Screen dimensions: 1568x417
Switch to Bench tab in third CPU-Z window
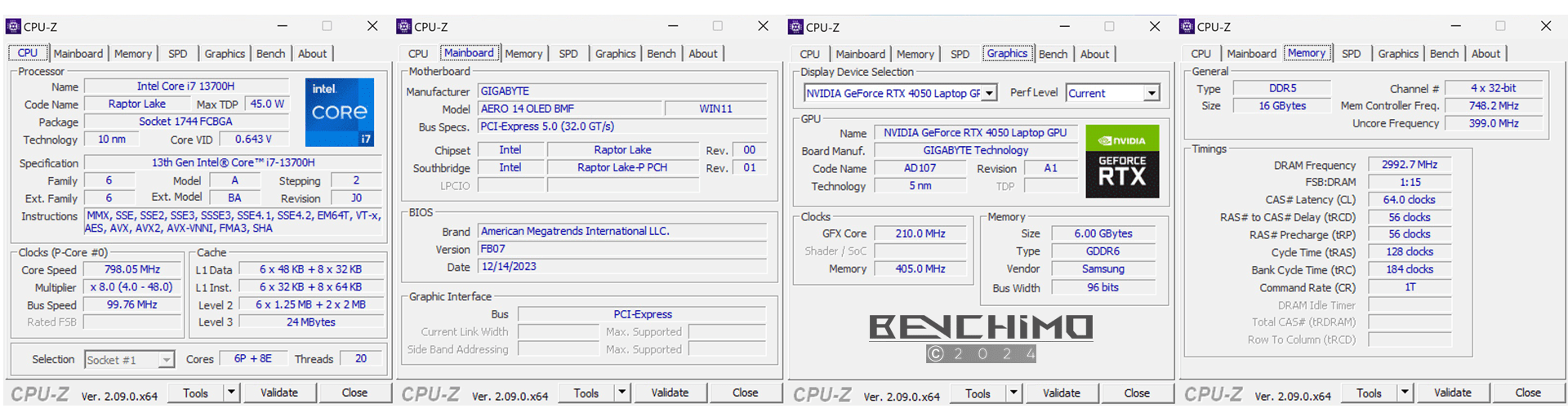1053,54
